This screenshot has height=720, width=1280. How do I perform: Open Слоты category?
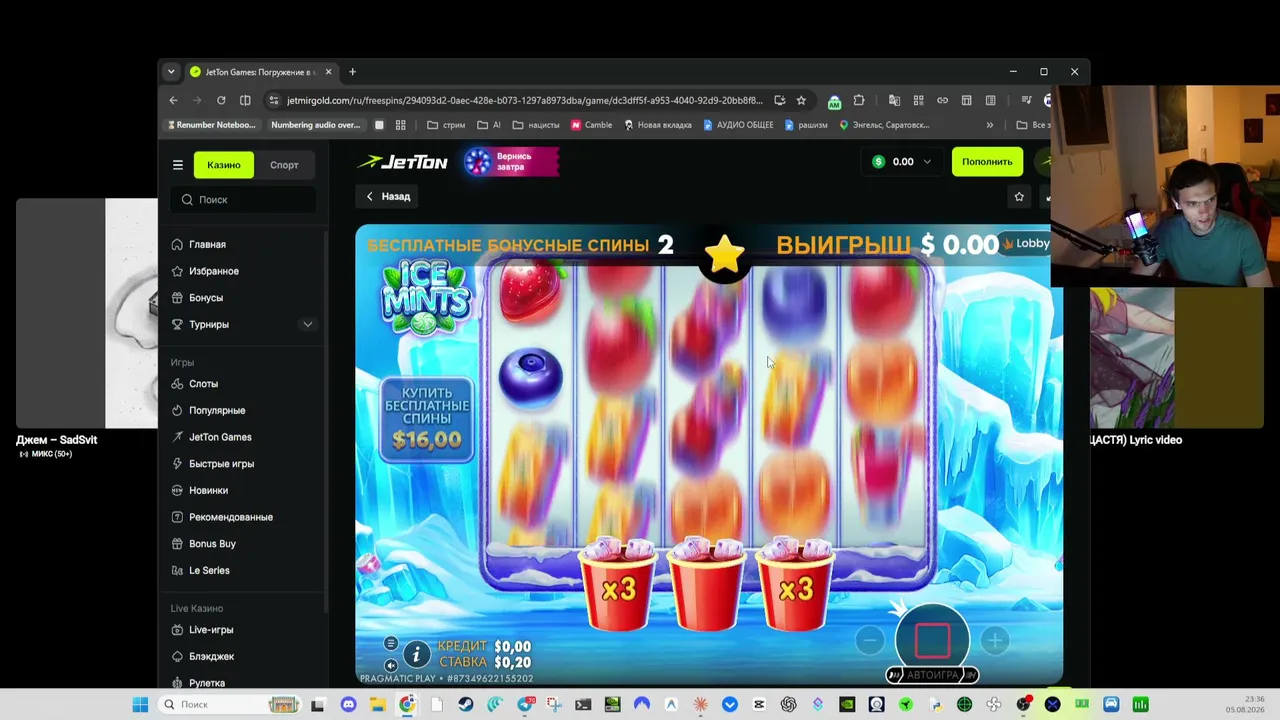[x=203, y=384]
